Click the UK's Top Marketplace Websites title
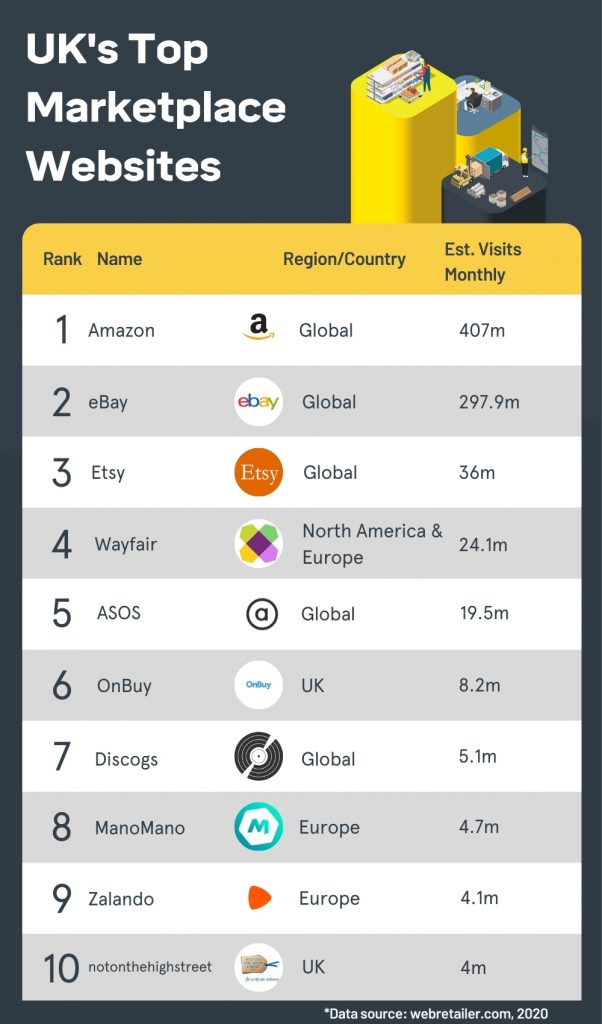Screen dimensions: 602x1024 pyautogui.click(x=156, y=108)
